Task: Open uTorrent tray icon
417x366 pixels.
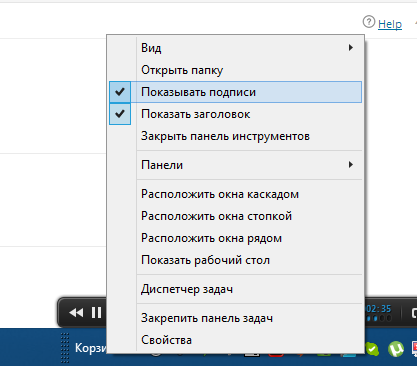Action: [x=396, y=349]
